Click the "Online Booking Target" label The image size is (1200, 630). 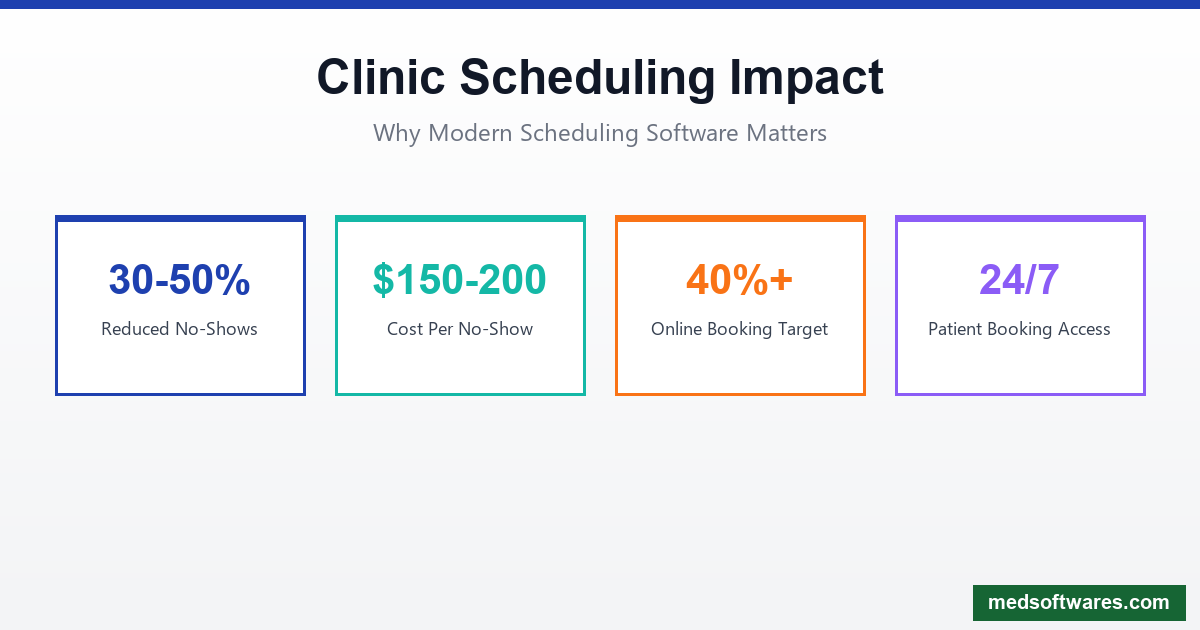point(740,329)
